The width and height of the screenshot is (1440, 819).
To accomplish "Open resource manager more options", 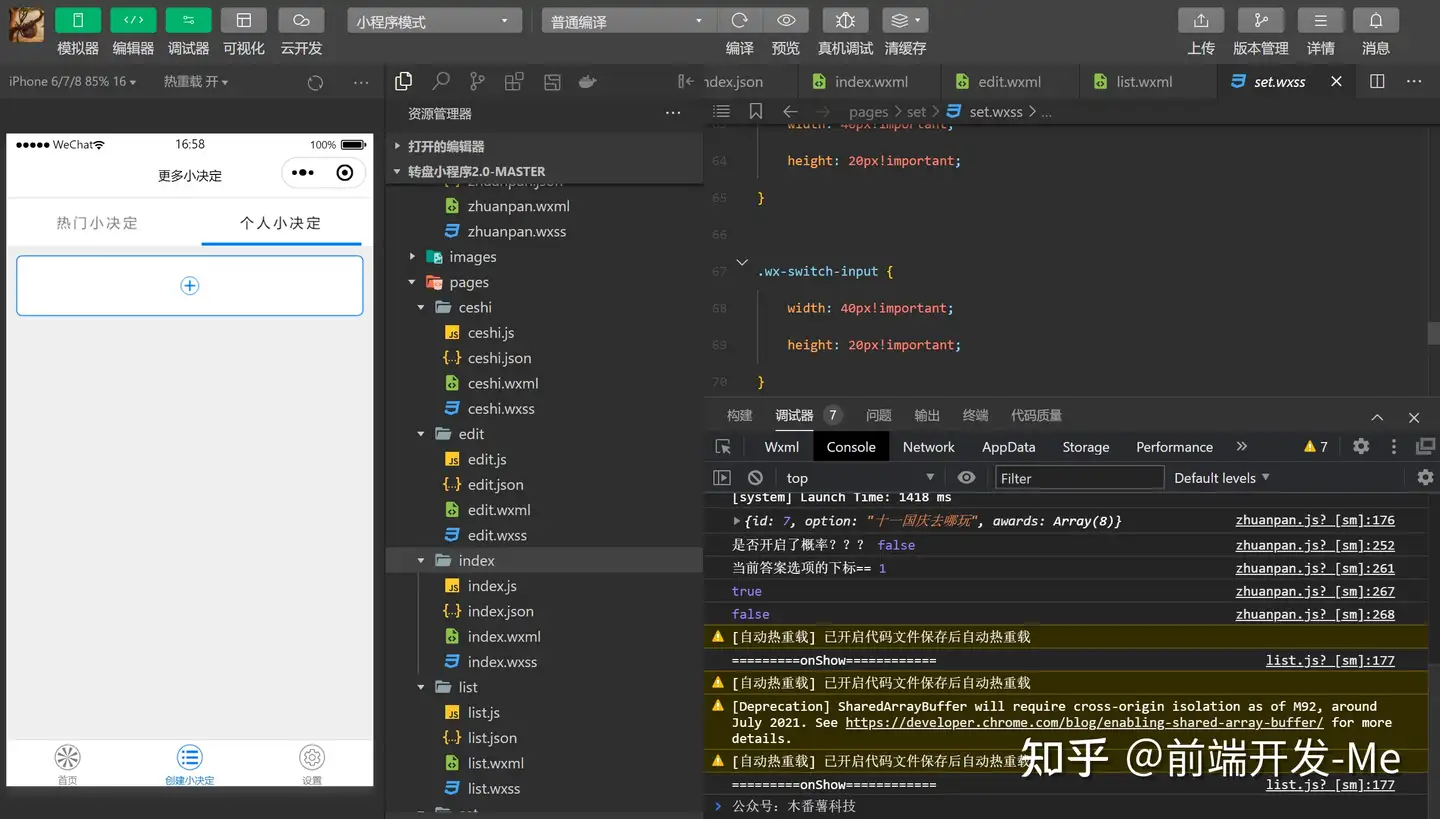I will [673, 113].
